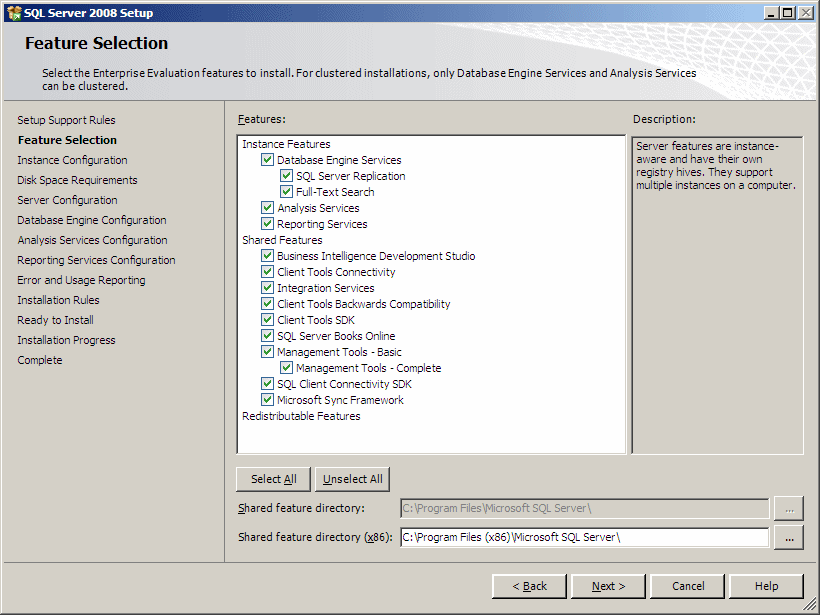The image size is (820, 615).
Task: Proceed with the Next button
Action: pyautogui.click(x=608, y=586)
